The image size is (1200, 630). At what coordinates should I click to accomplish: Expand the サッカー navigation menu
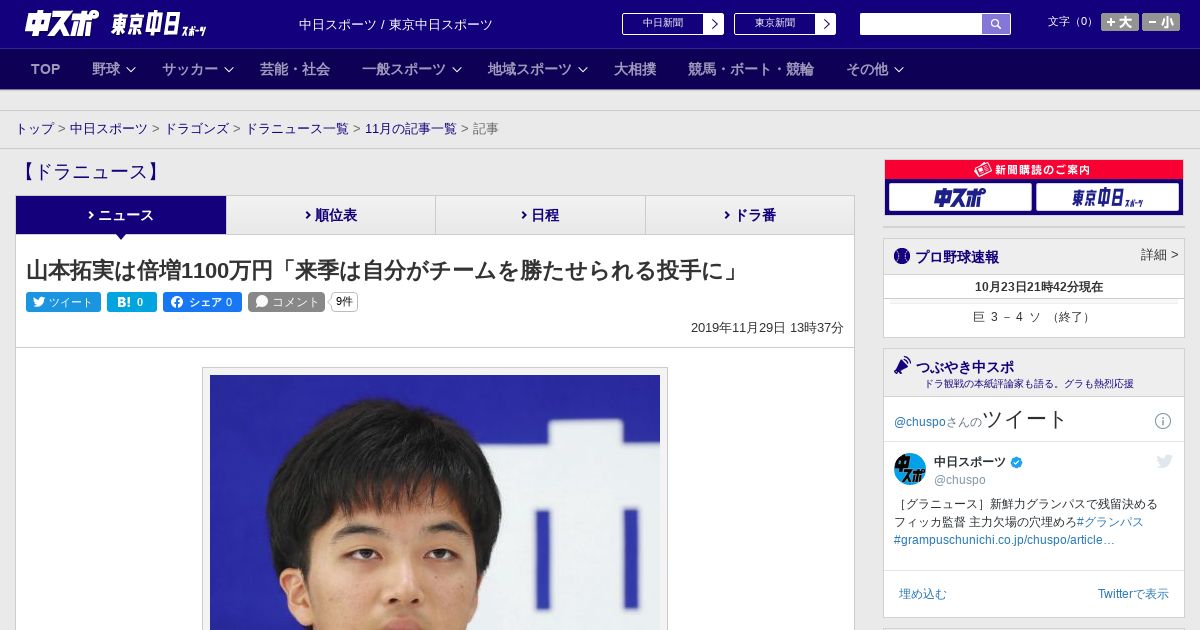click(x=198, y=69)
